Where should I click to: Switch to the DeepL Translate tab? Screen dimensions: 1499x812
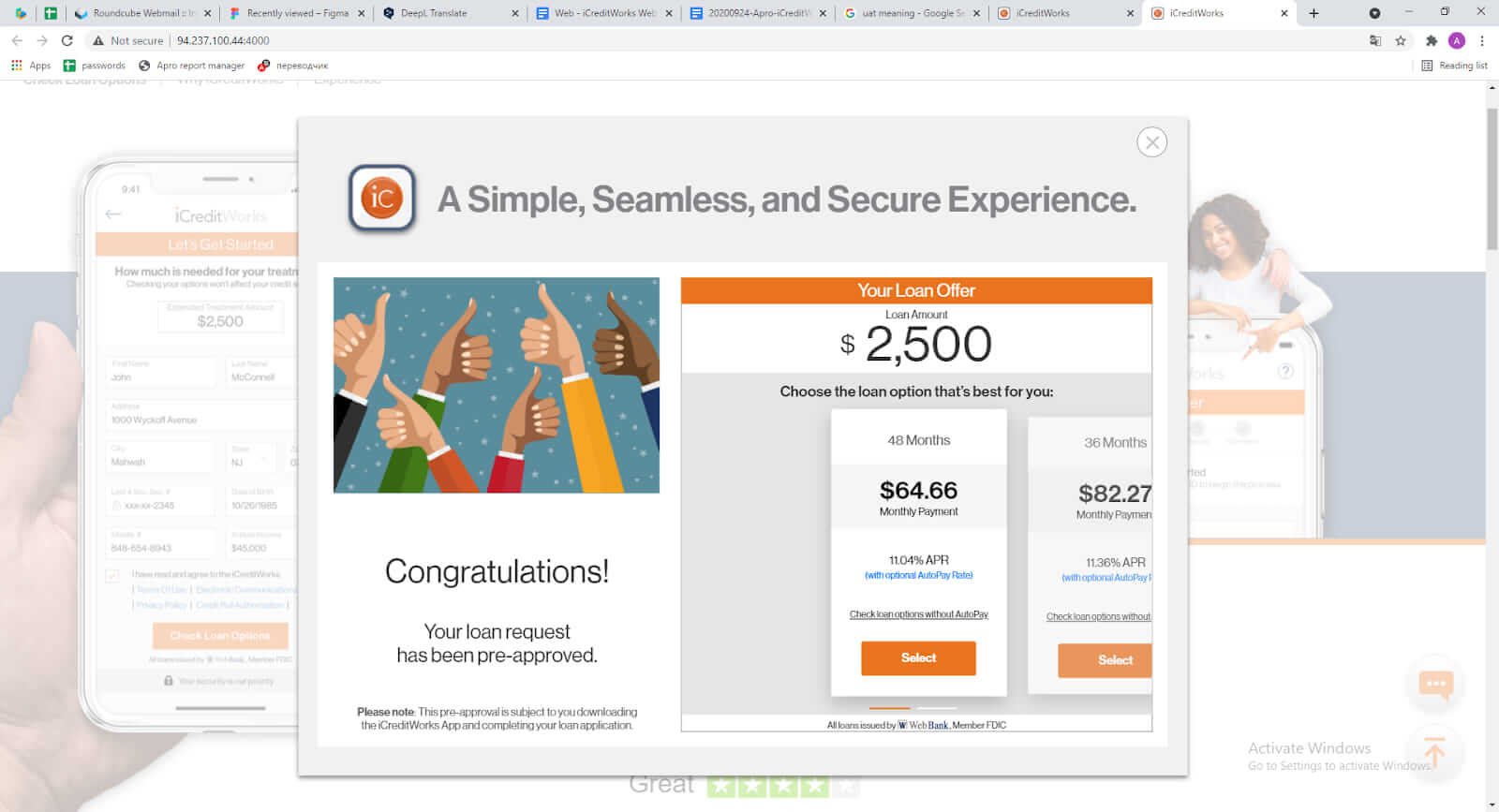pos(437,14)
